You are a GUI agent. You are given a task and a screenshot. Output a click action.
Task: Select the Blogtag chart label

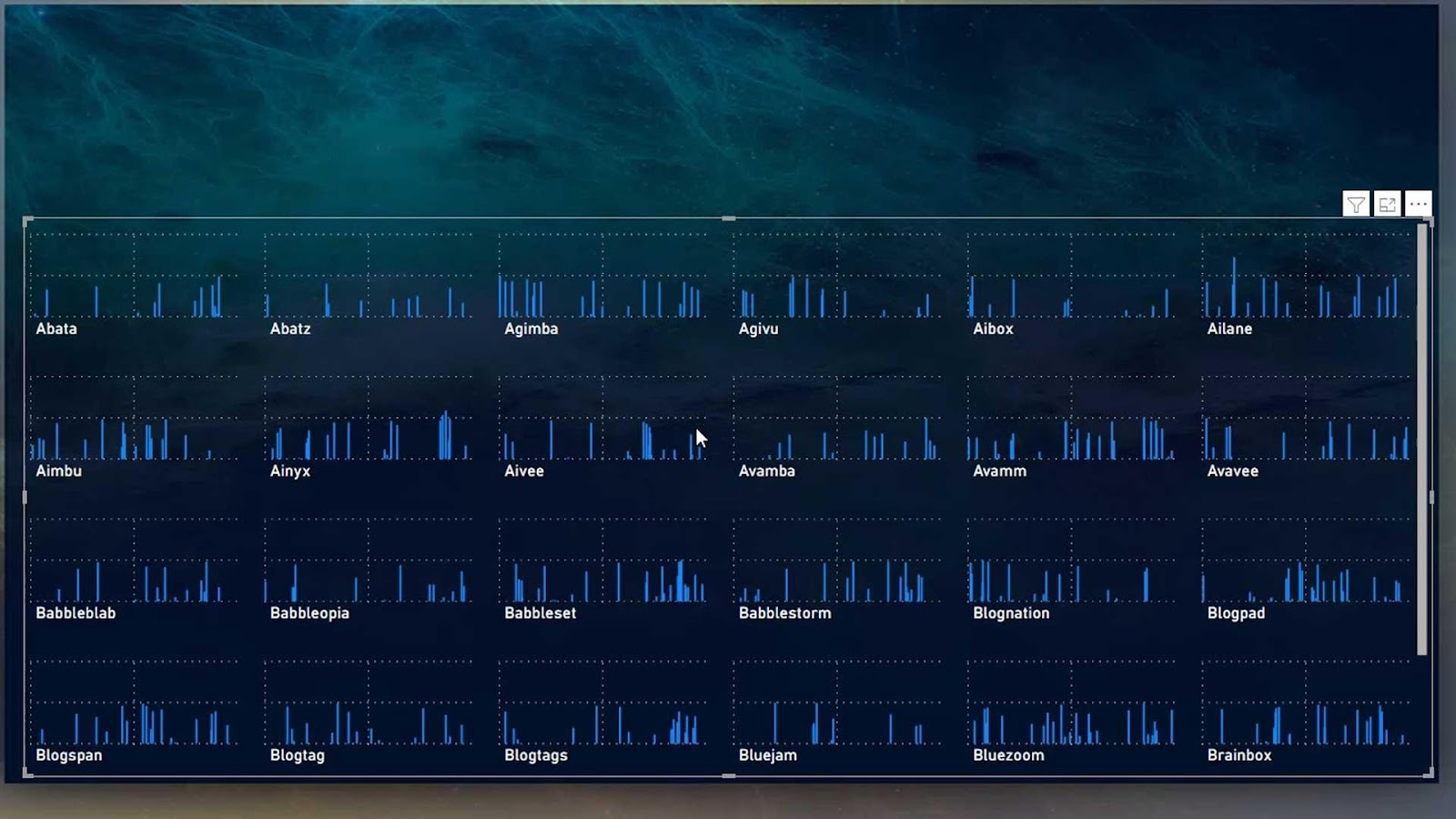tap(298, 754)
